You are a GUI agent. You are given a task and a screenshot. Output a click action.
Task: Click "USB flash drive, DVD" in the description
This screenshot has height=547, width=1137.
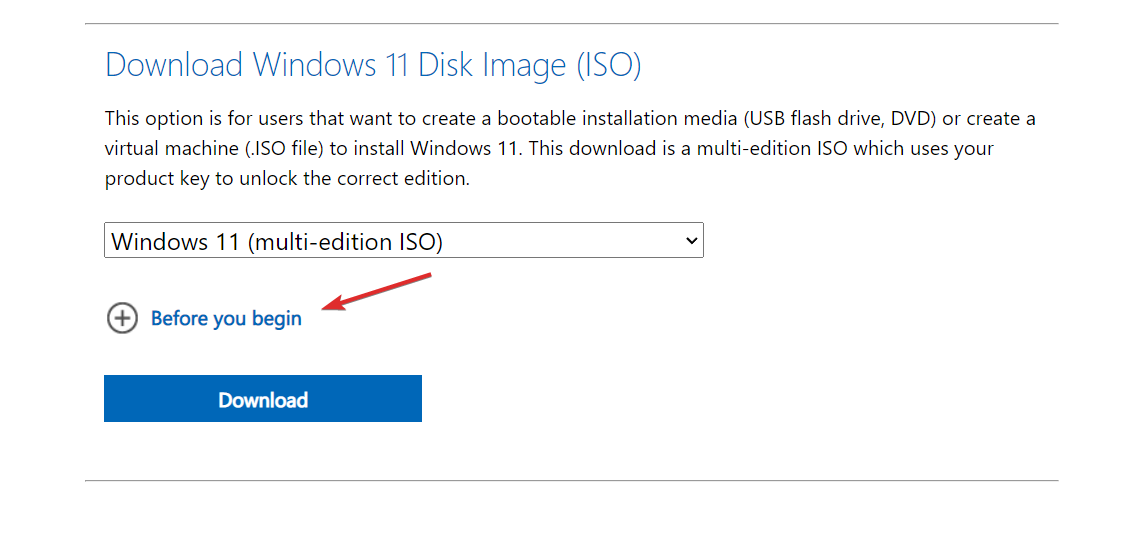[832, 119]
